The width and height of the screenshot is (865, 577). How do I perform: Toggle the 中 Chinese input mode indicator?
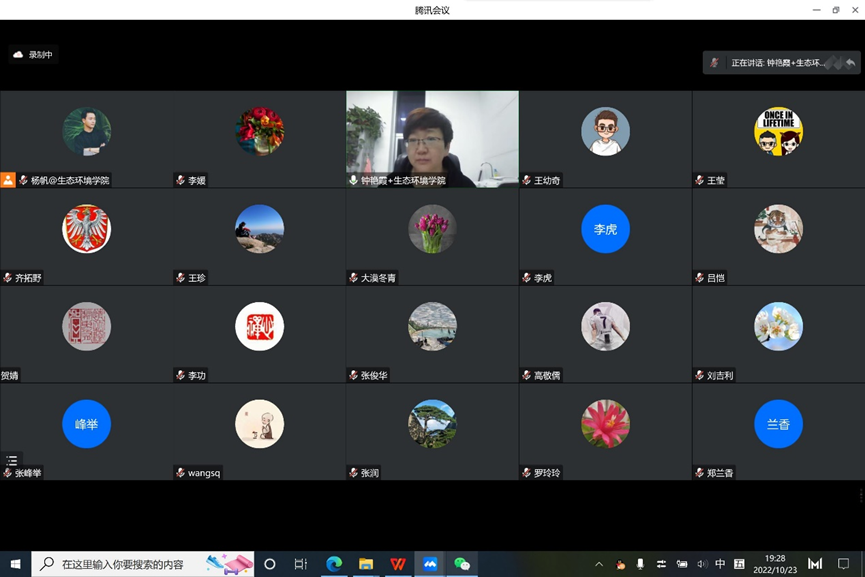coord(720,564)
